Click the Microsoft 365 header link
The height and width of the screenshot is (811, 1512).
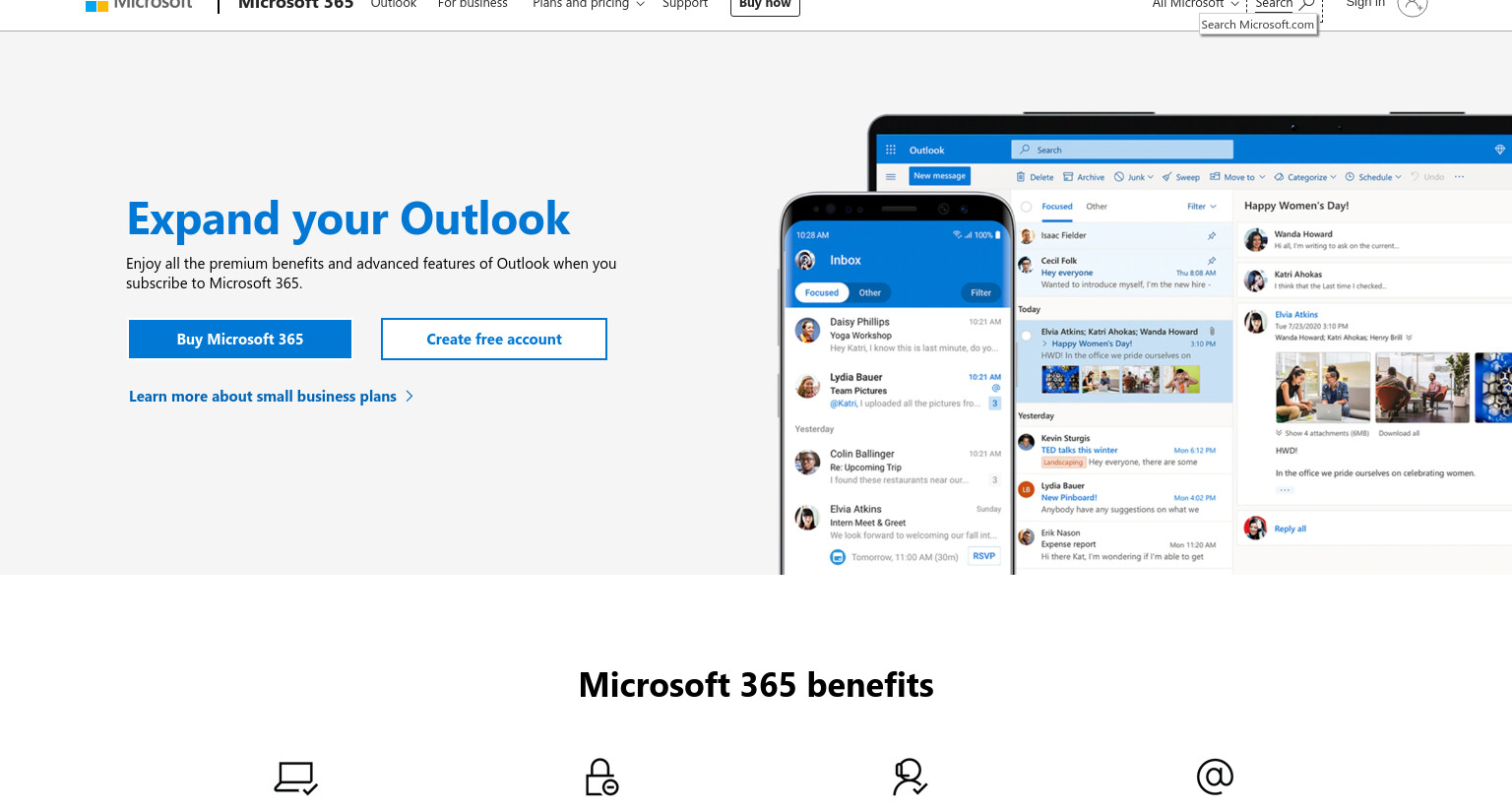click(295, 5)
